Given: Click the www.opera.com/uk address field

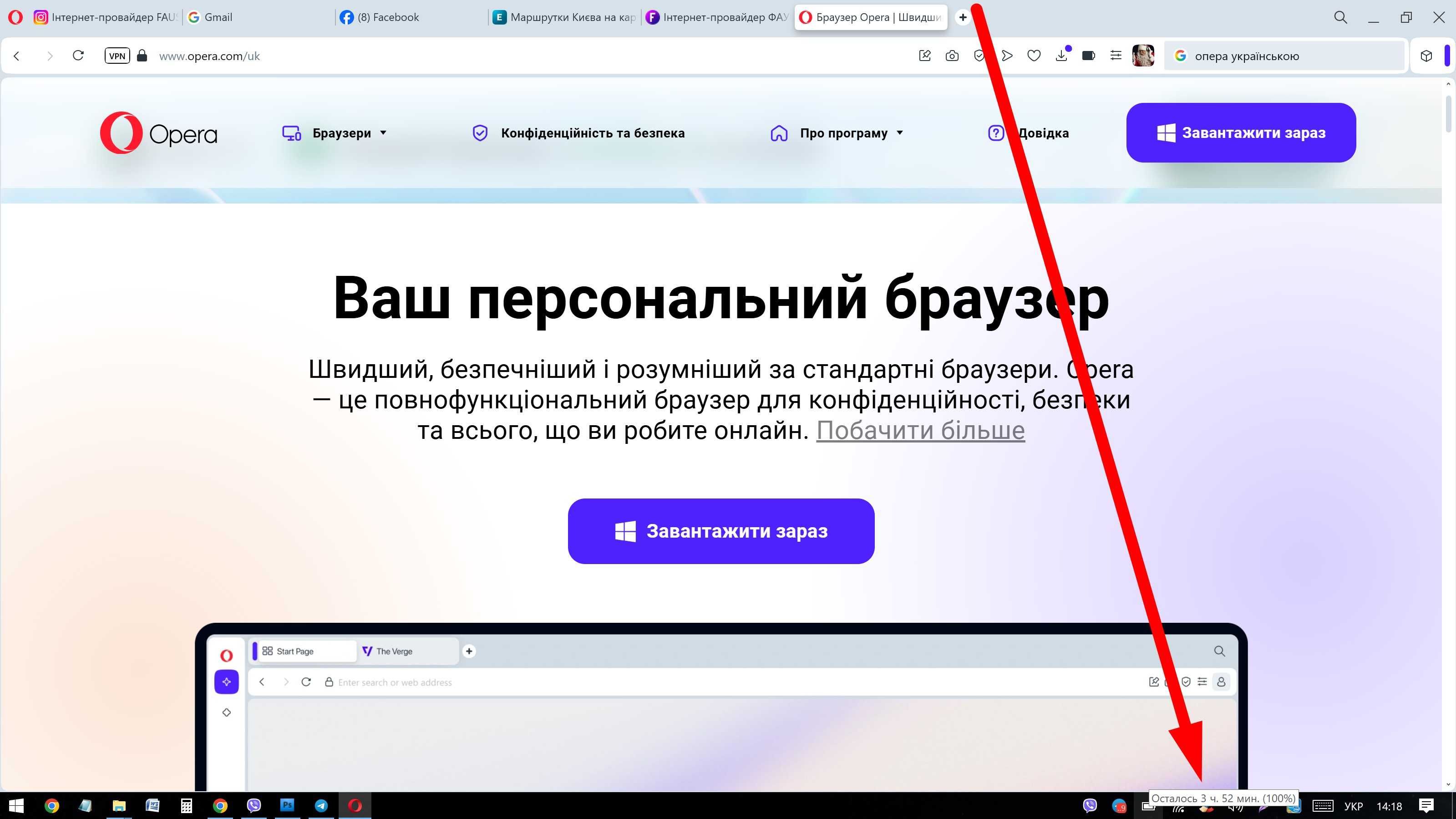Looking at the screenshot, I should [x=210, y=56].
